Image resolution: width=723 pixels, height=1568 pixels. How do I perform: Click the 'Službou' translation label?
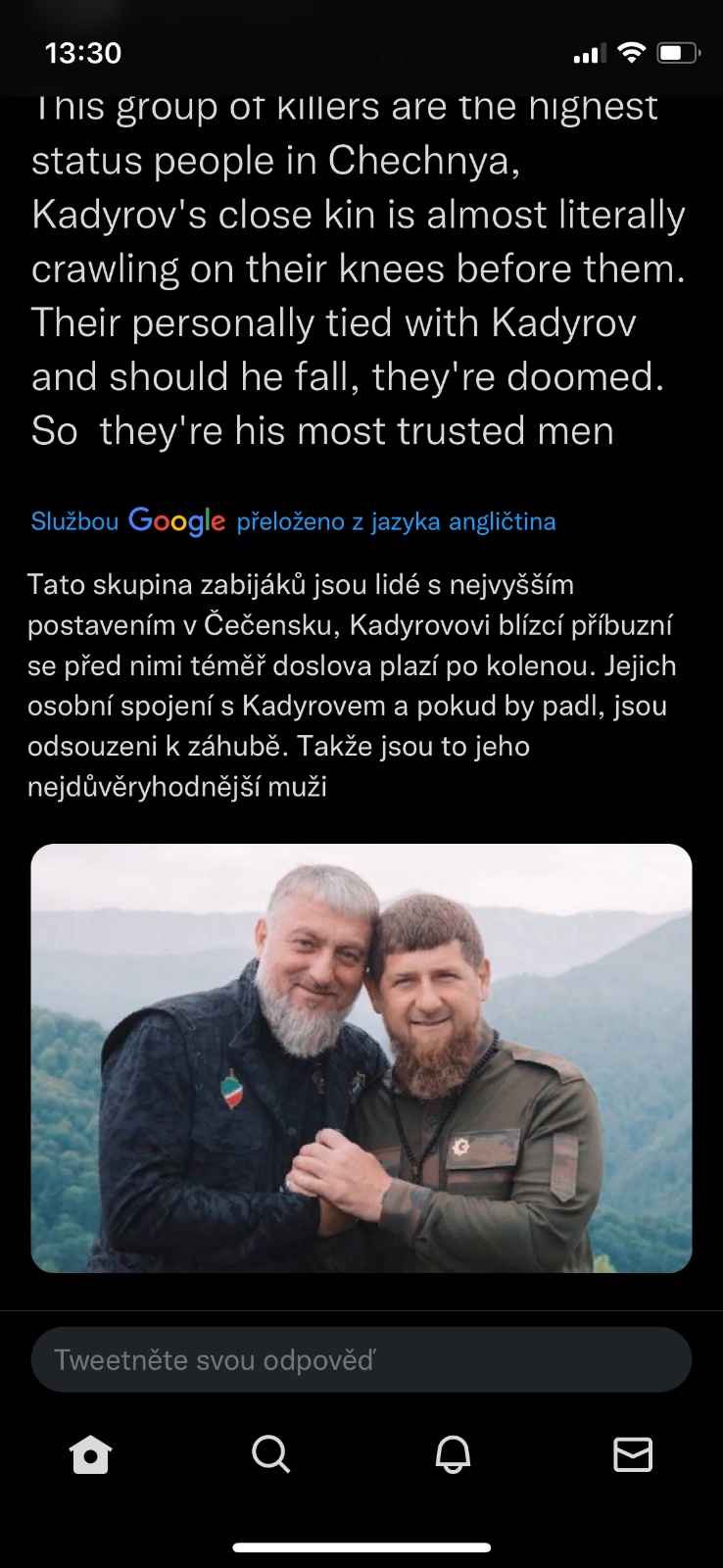point(74,521)
